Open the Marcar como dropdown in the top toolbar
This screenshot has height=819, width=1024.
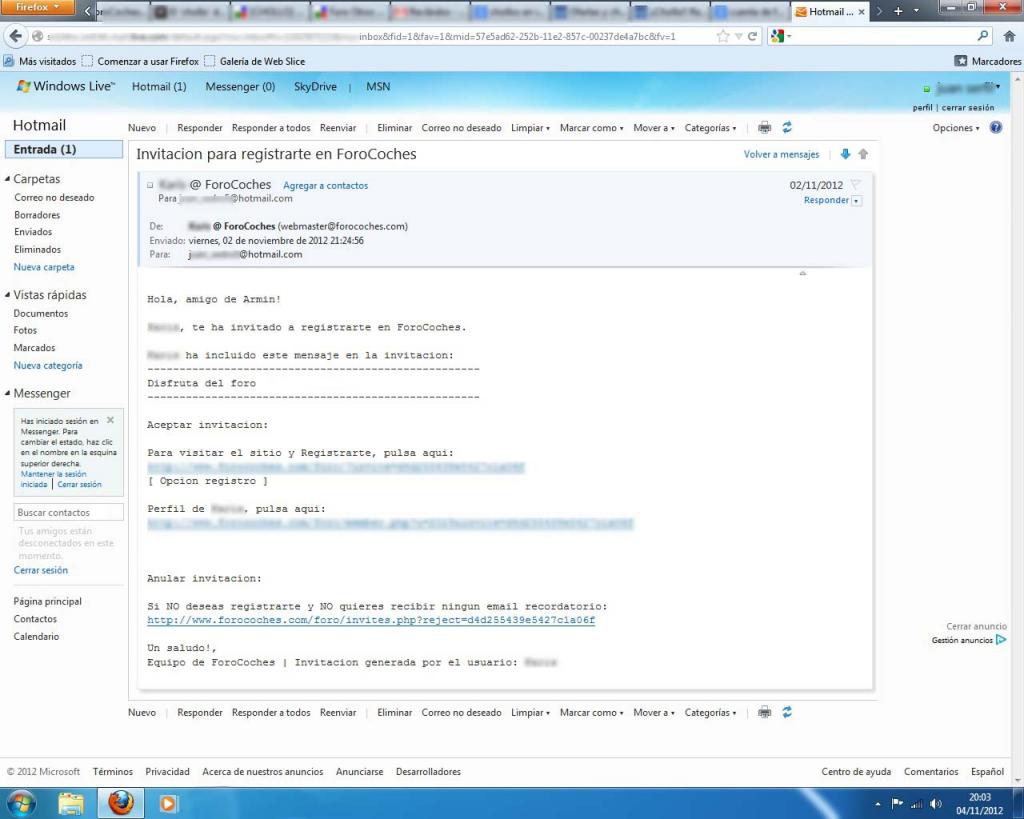click(x=592, y=128)
